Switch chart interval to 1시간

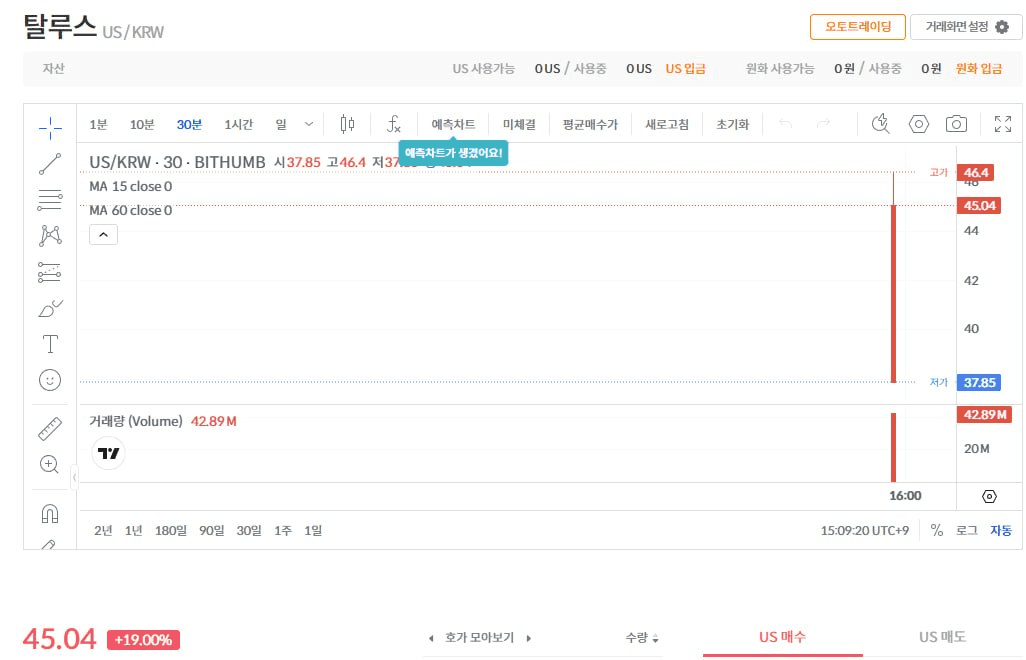(238, 124)
